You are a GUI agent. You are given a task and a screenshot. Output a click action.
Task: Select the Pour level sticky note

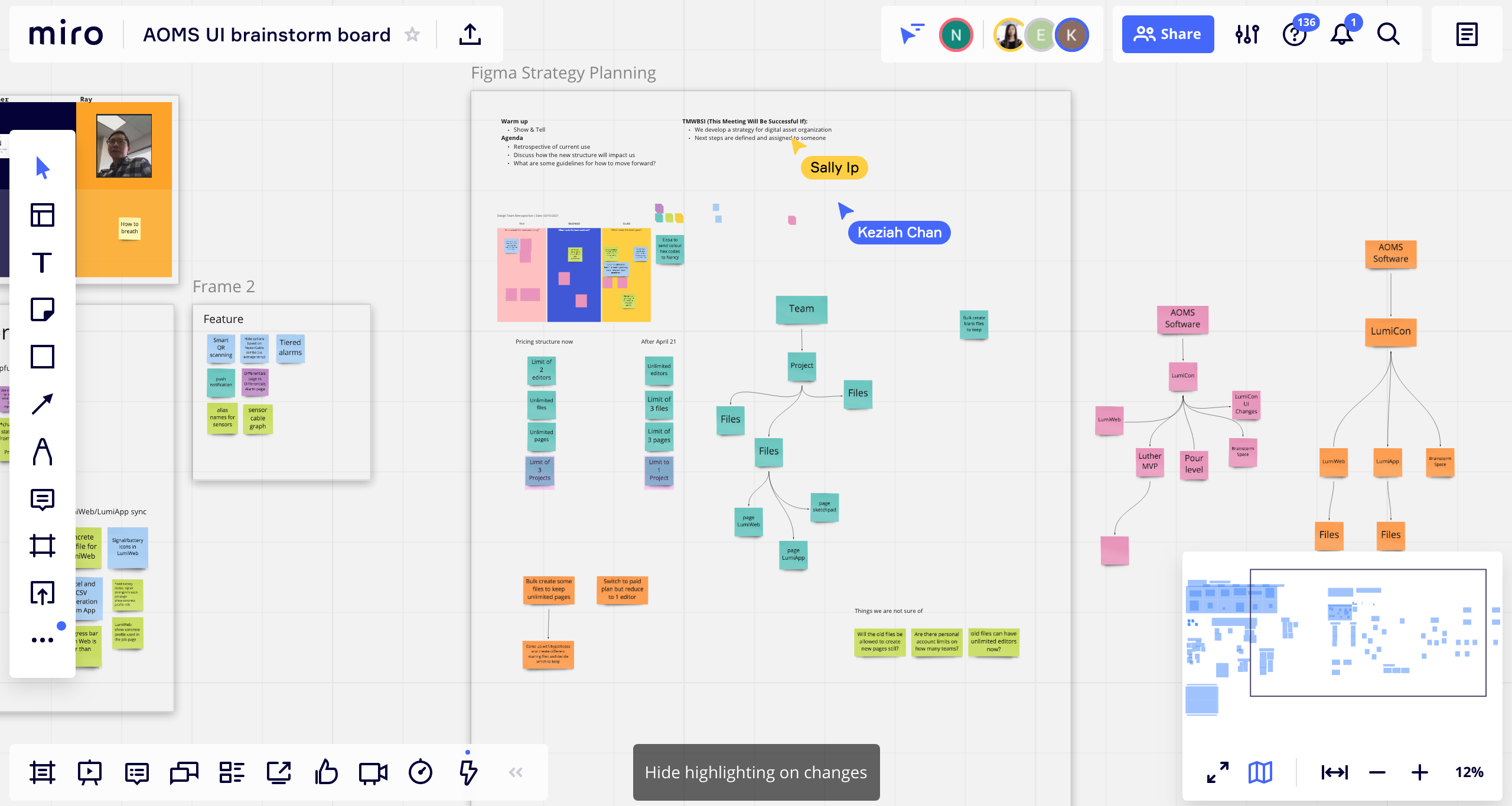coord(1194,464)
